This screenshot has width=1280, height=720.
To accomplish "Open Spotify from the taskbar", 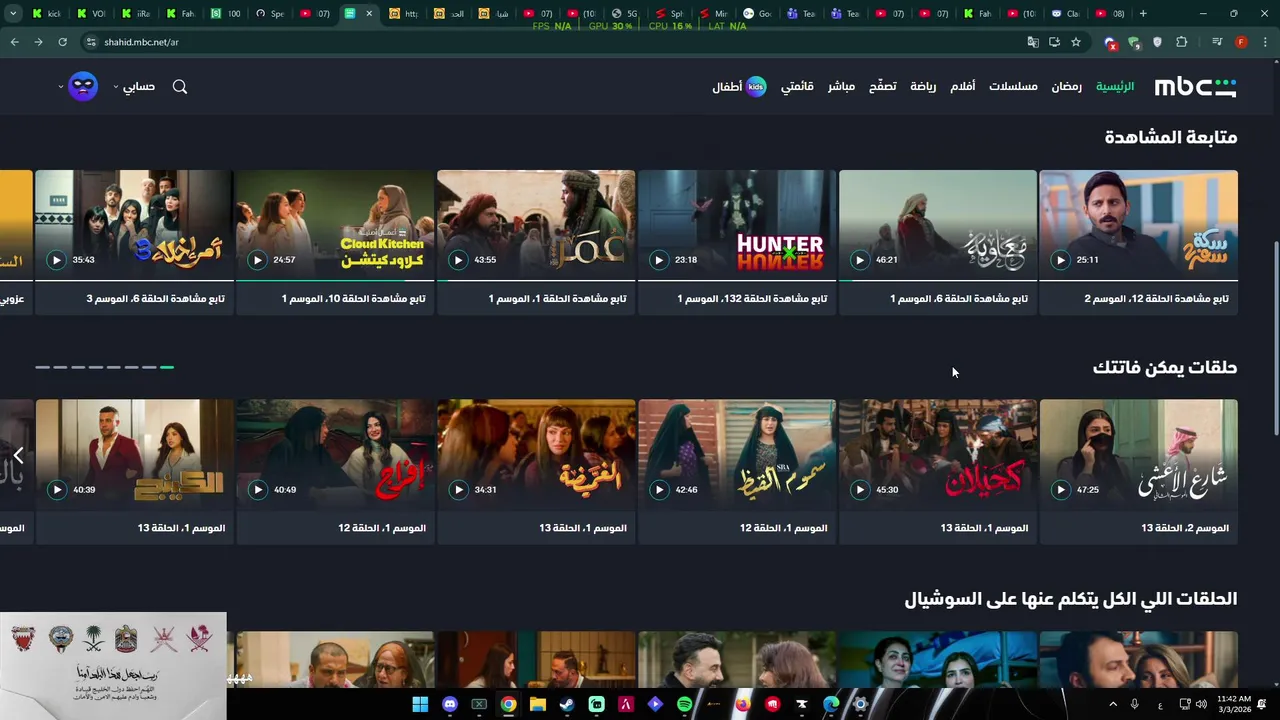I will [684, 705].
